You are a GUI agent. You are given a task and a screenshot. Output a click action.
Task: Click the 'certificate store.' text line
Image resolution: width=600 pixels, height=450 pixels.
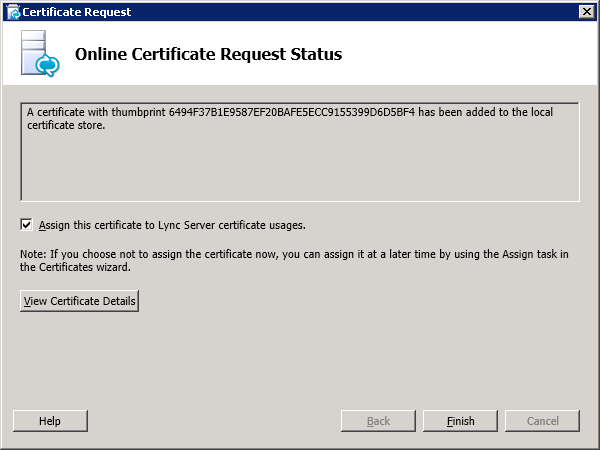[x=66, y=126]
